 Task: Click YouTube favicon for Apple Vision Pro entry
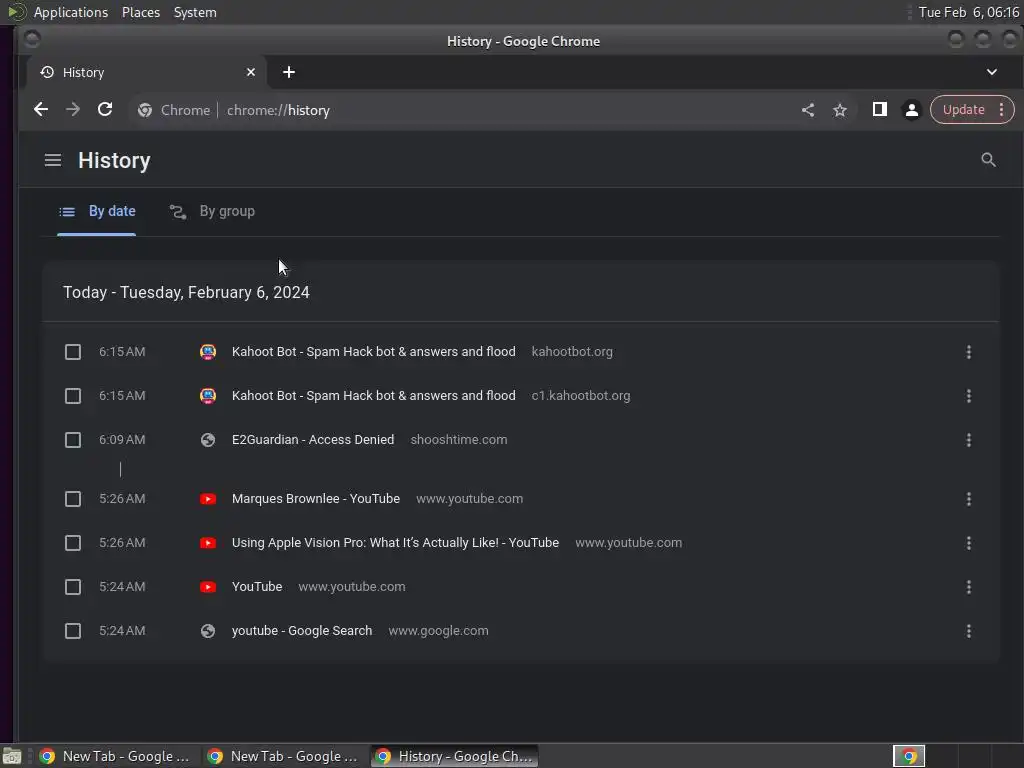click(208, 543)
